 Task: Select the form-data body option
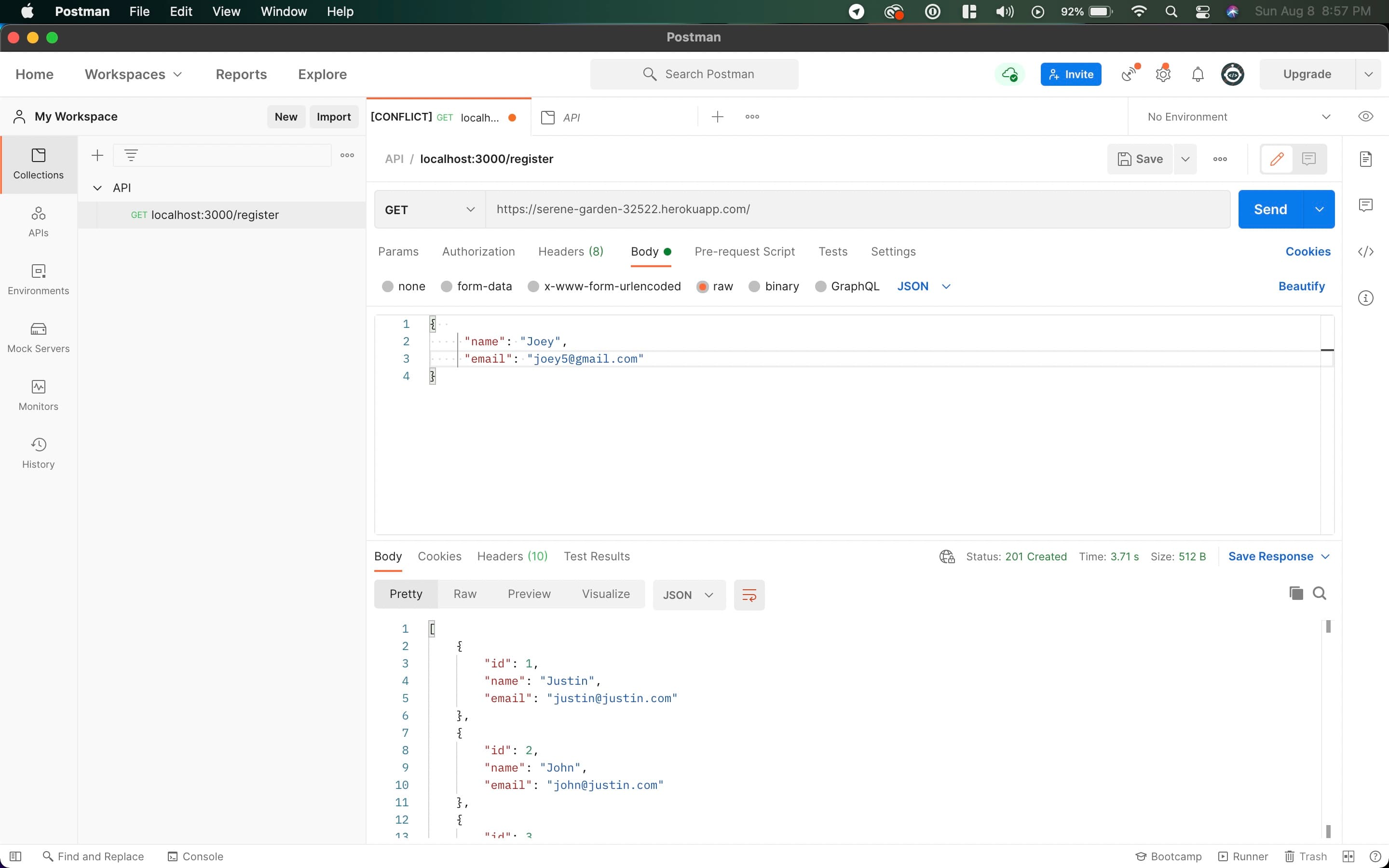coord(447,286)
